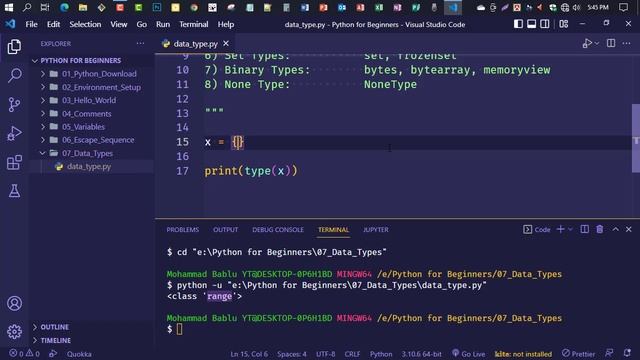Open the Source Control view
Viewport: 640px width, 360px height.
click(x=14, y=104)
